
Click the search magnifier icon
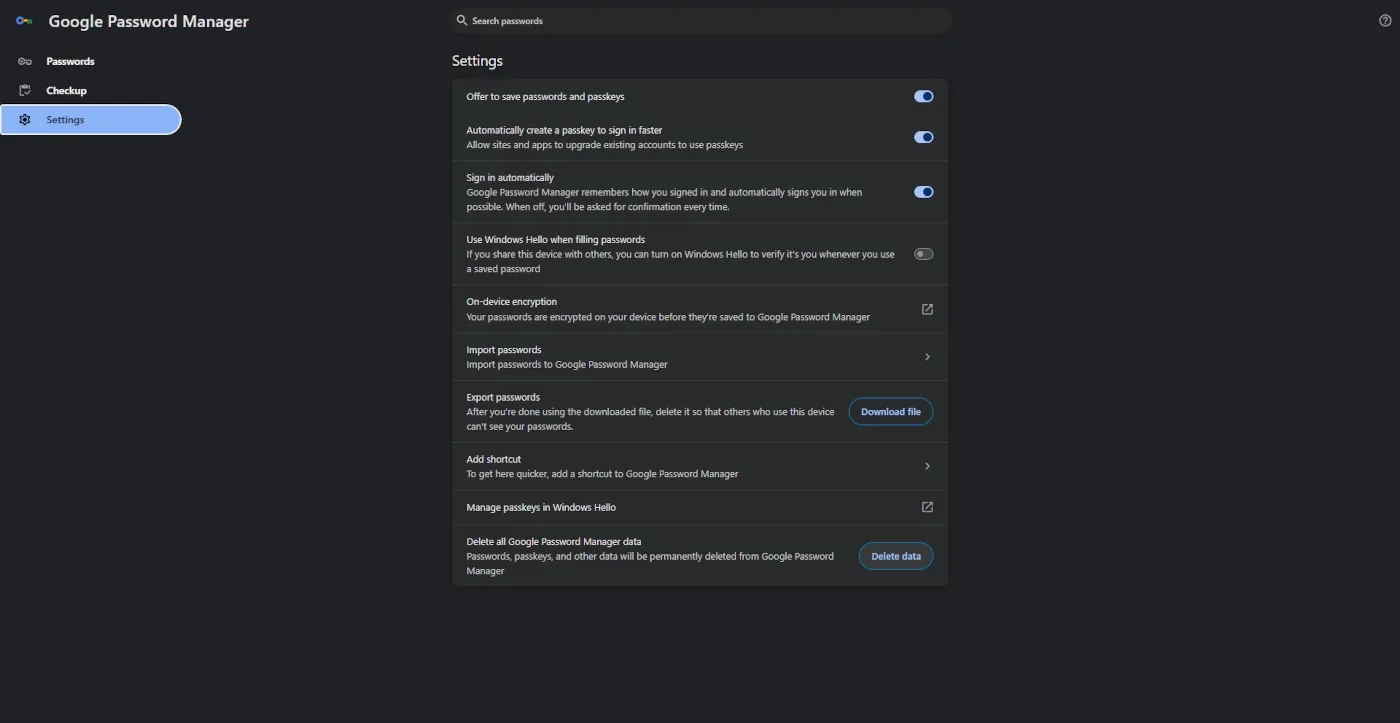(x=462, y=20)
